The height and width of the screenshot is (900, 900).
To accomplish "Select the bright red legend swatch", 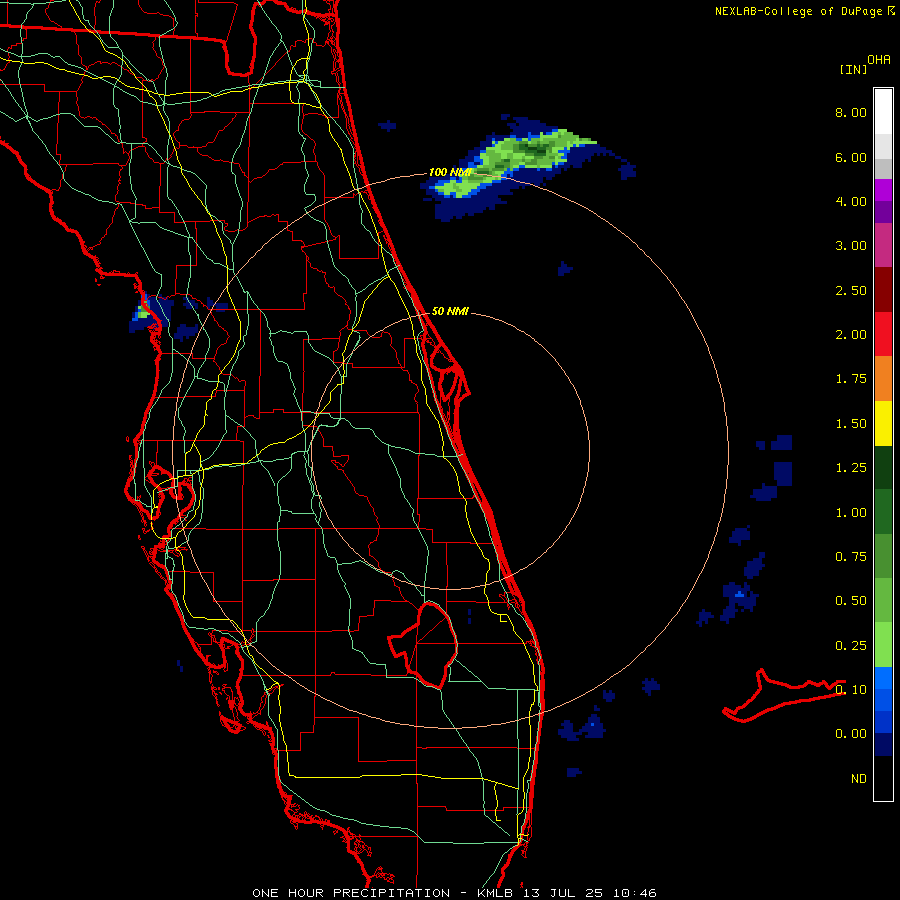I will (x=883, y=334).
